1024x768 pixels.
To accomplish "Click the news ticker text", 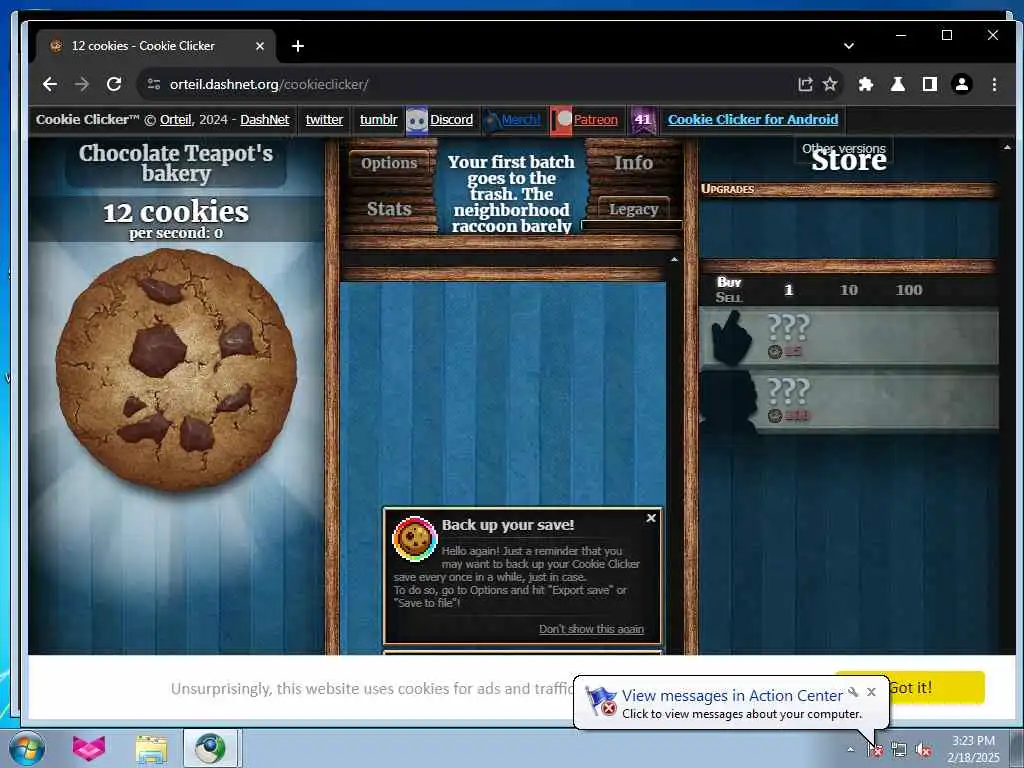I will (x=511, y=193).
